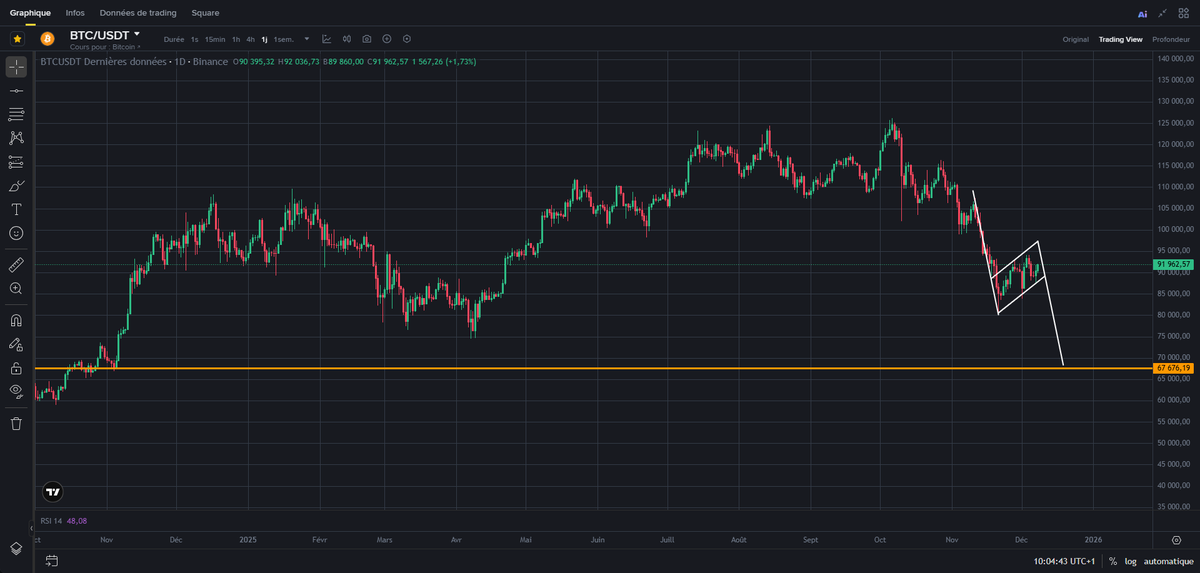The height and width of the screenshot is (573, 1200).
Task: Take a chart snapshot with camera icon
Action: [367, 39]
